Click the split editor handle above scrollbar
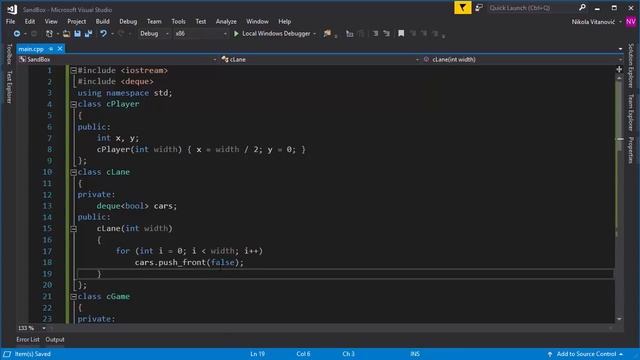The width and height of the screenshot is (640, 360). (x=619, y=69)
